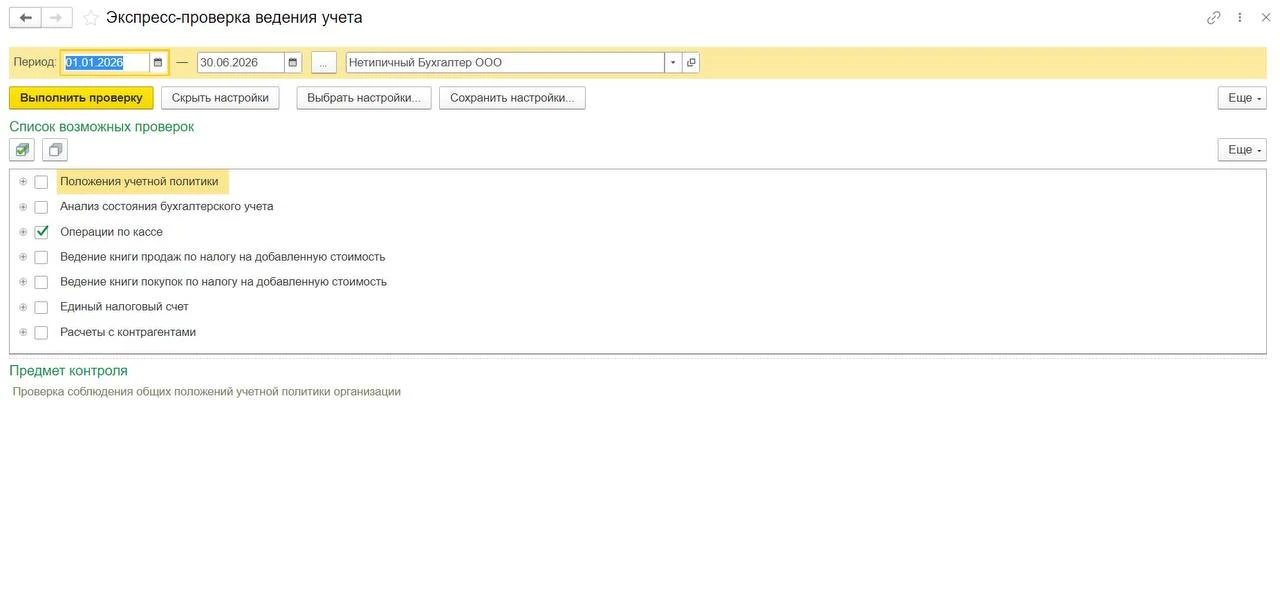Uncheck all items with the empty boxes icon
This screenshot has height=591, width=1280.
[55, 150]
